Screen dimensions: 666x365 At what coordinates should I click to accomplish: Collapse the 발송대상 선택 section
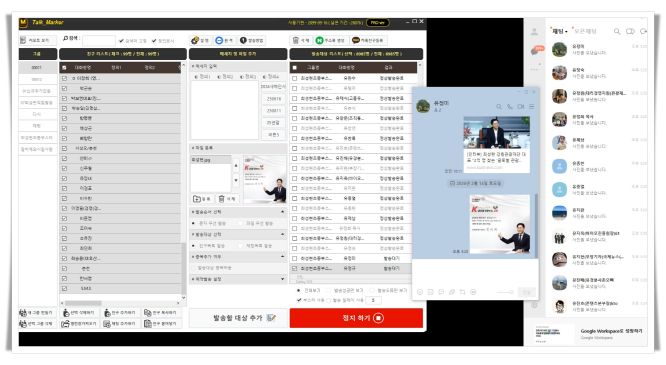[x=282, y=234]
